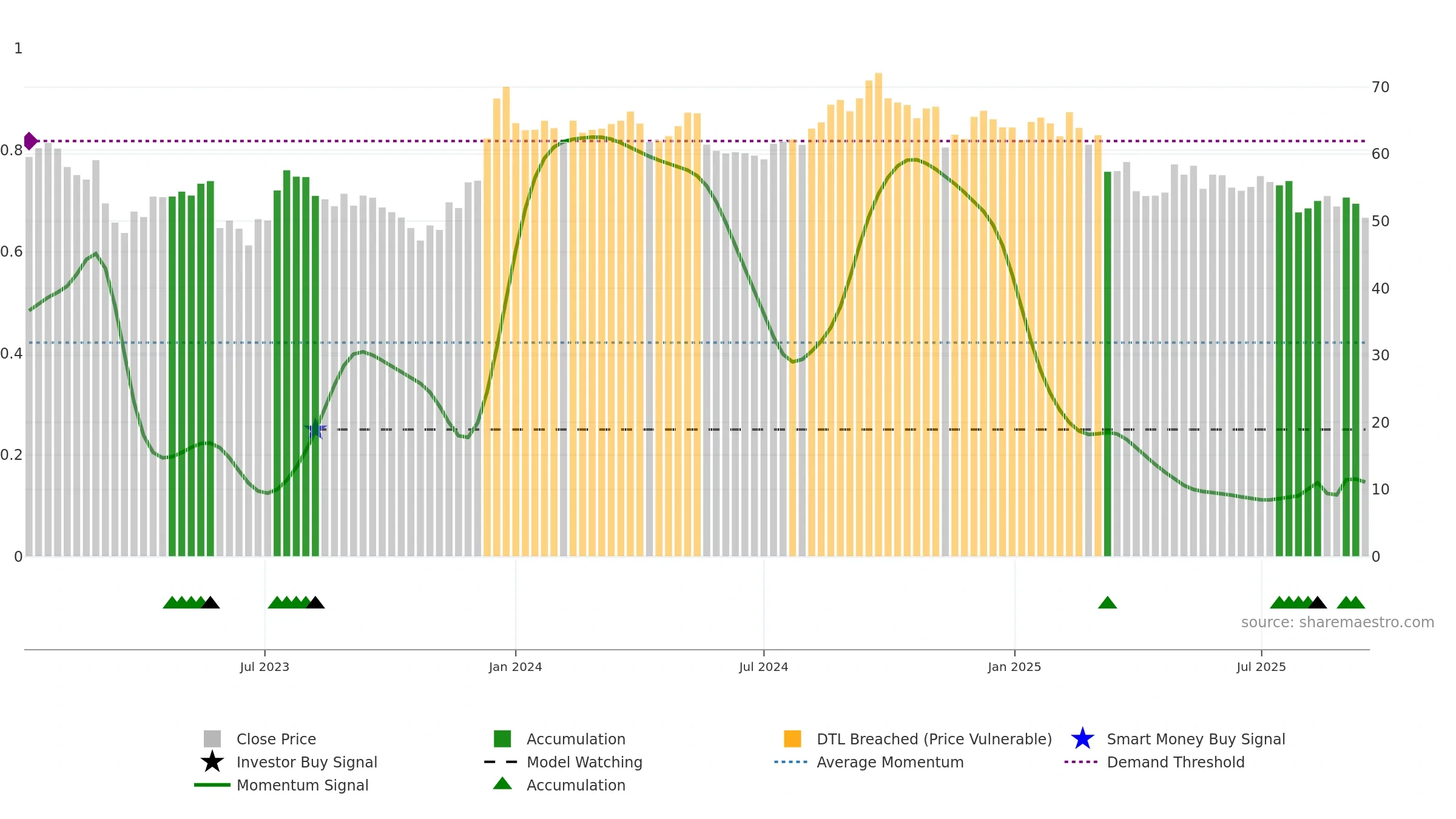Click the Jan 2024 axis label
The height and width of the screenshot is (819, 1456).
tap(516, 667)
